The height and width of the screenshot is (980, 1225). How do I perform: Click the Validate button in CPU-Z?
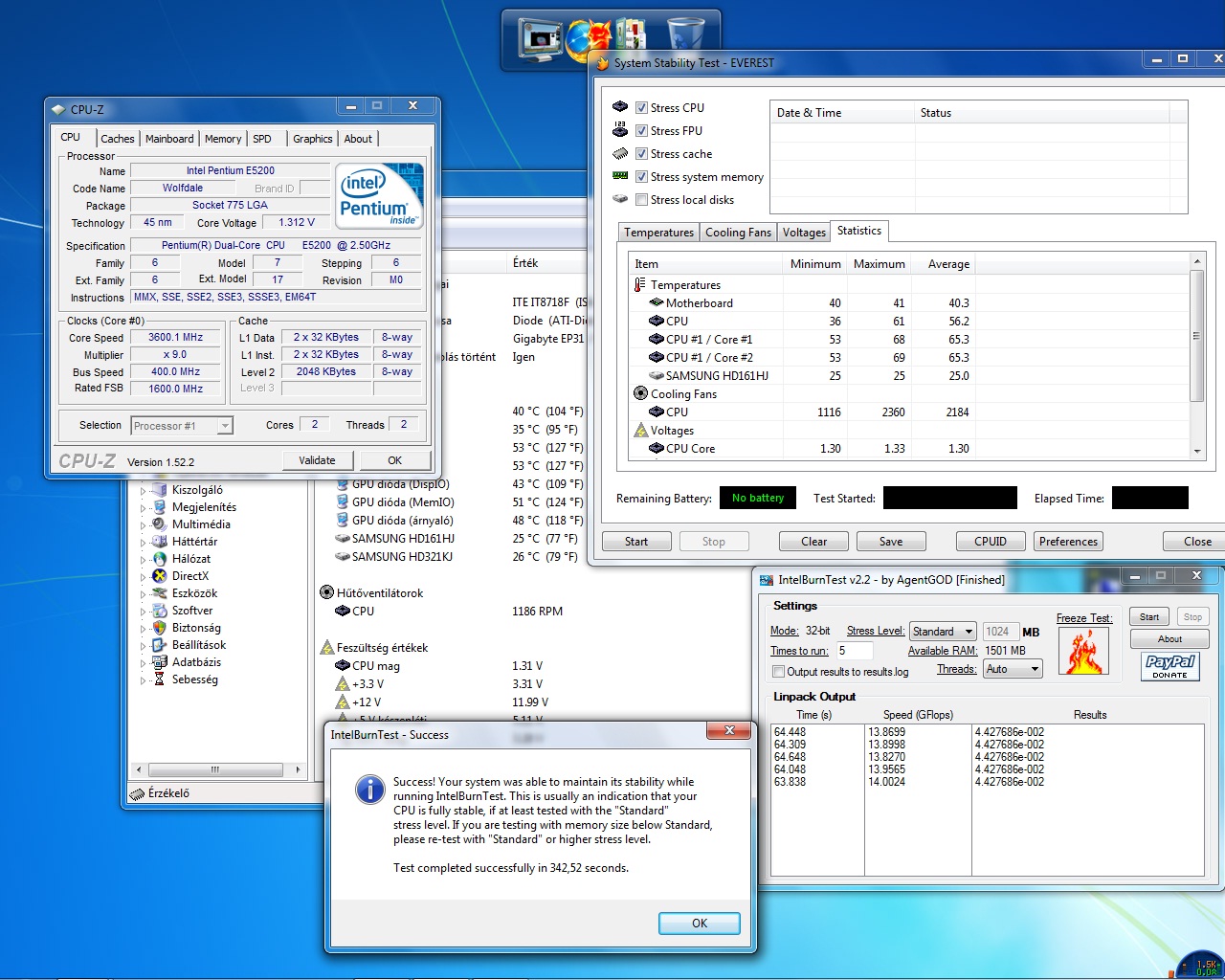317,460
